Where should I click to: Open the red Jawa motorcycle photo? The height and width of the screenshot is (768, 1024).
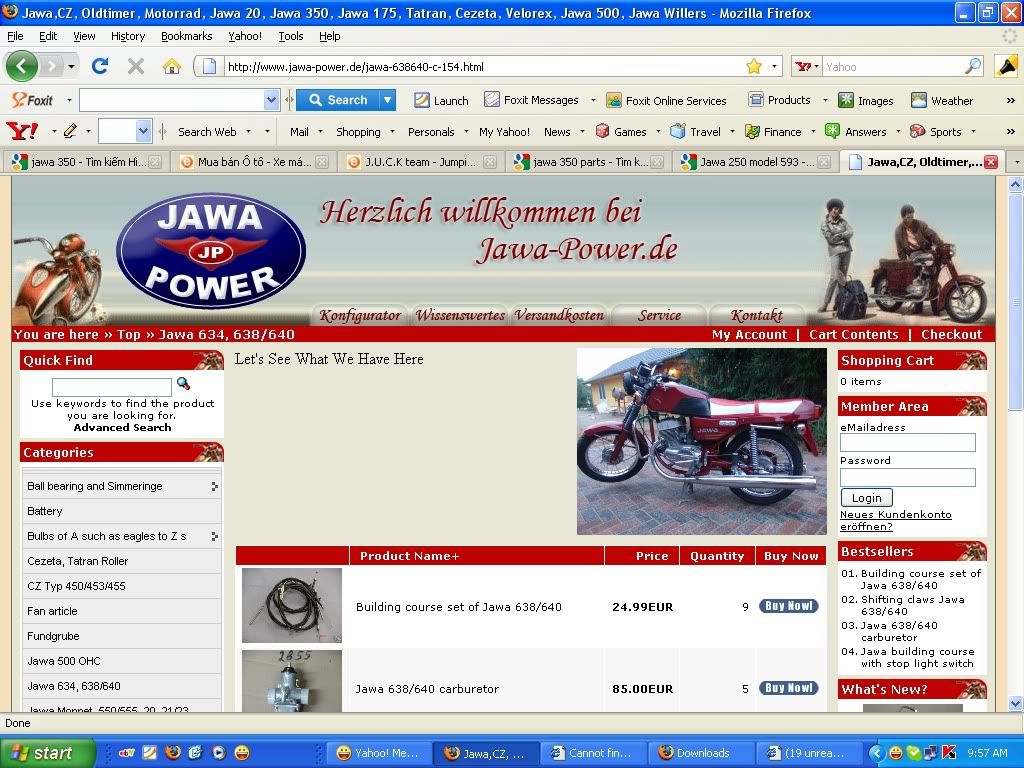701,441
